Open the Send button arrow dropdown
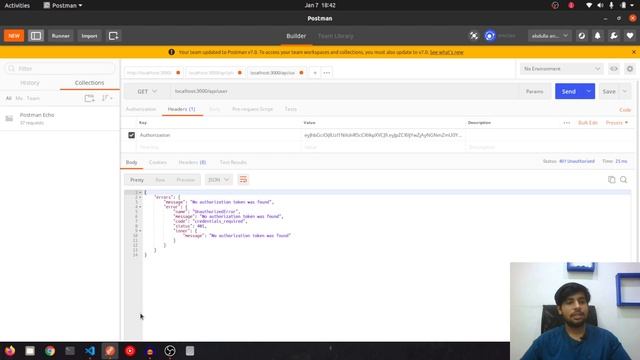This screenshot has width=640, height=360. click(x=589, y=91)
